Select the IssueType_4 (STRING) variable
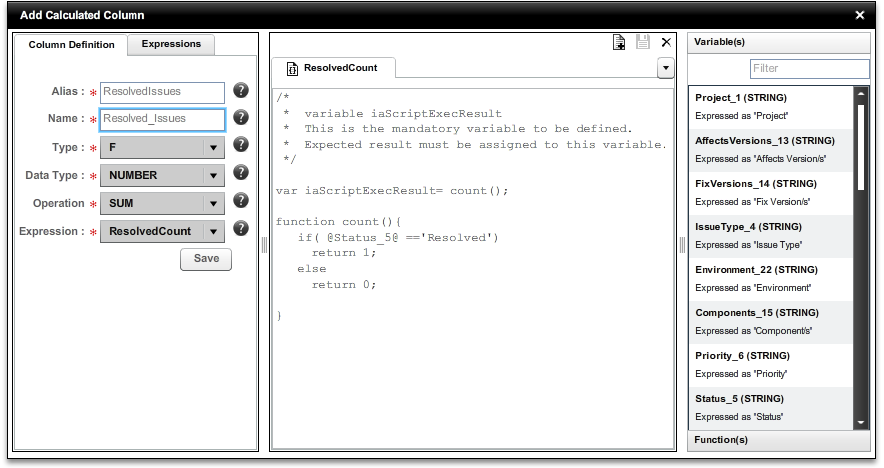Screen dimensions: 884x468 click(771, 236)
